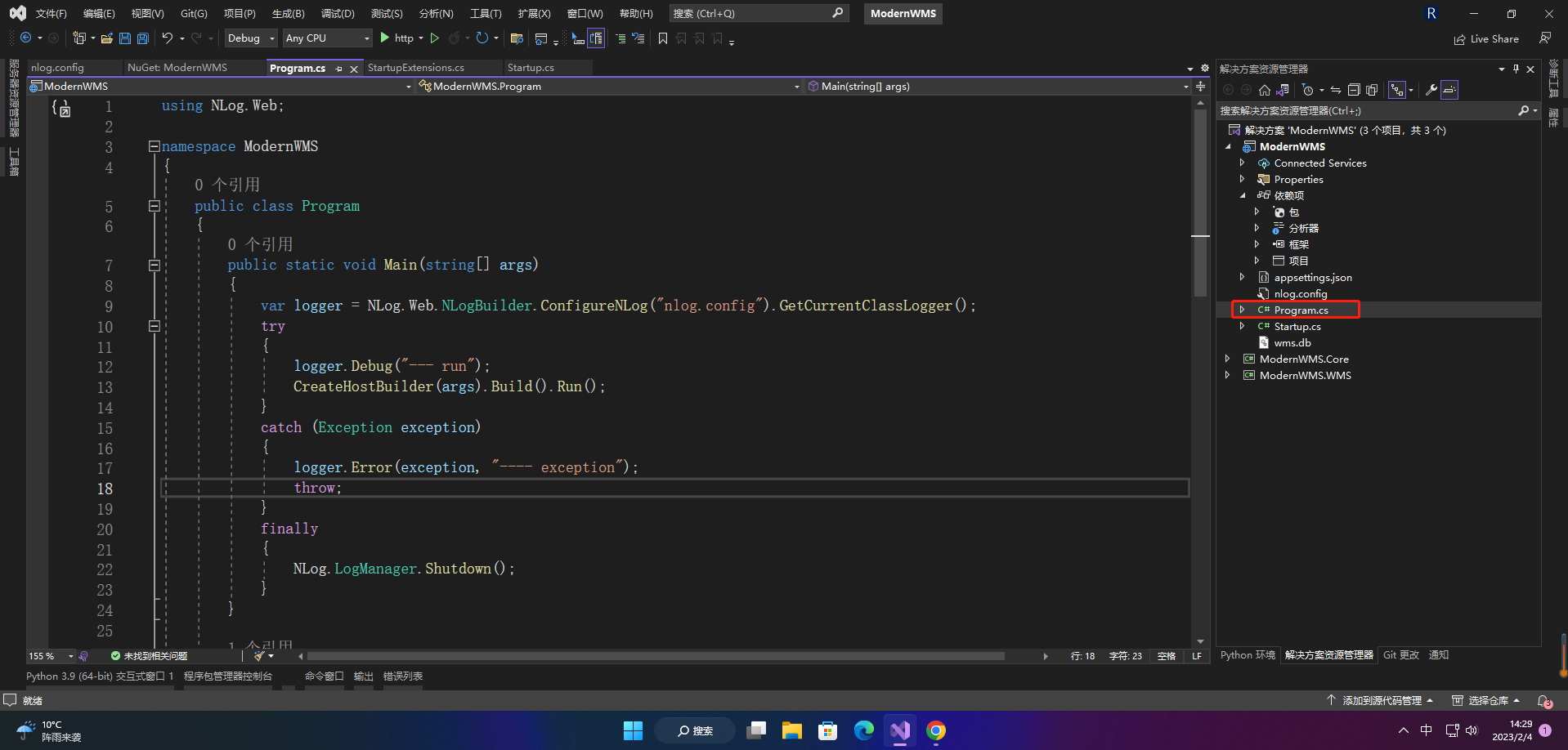The width and height of the screenshot is (1568, 750).
Task: Open the http launch profile dropdown arrow
Action: click(x=421, y=38)
